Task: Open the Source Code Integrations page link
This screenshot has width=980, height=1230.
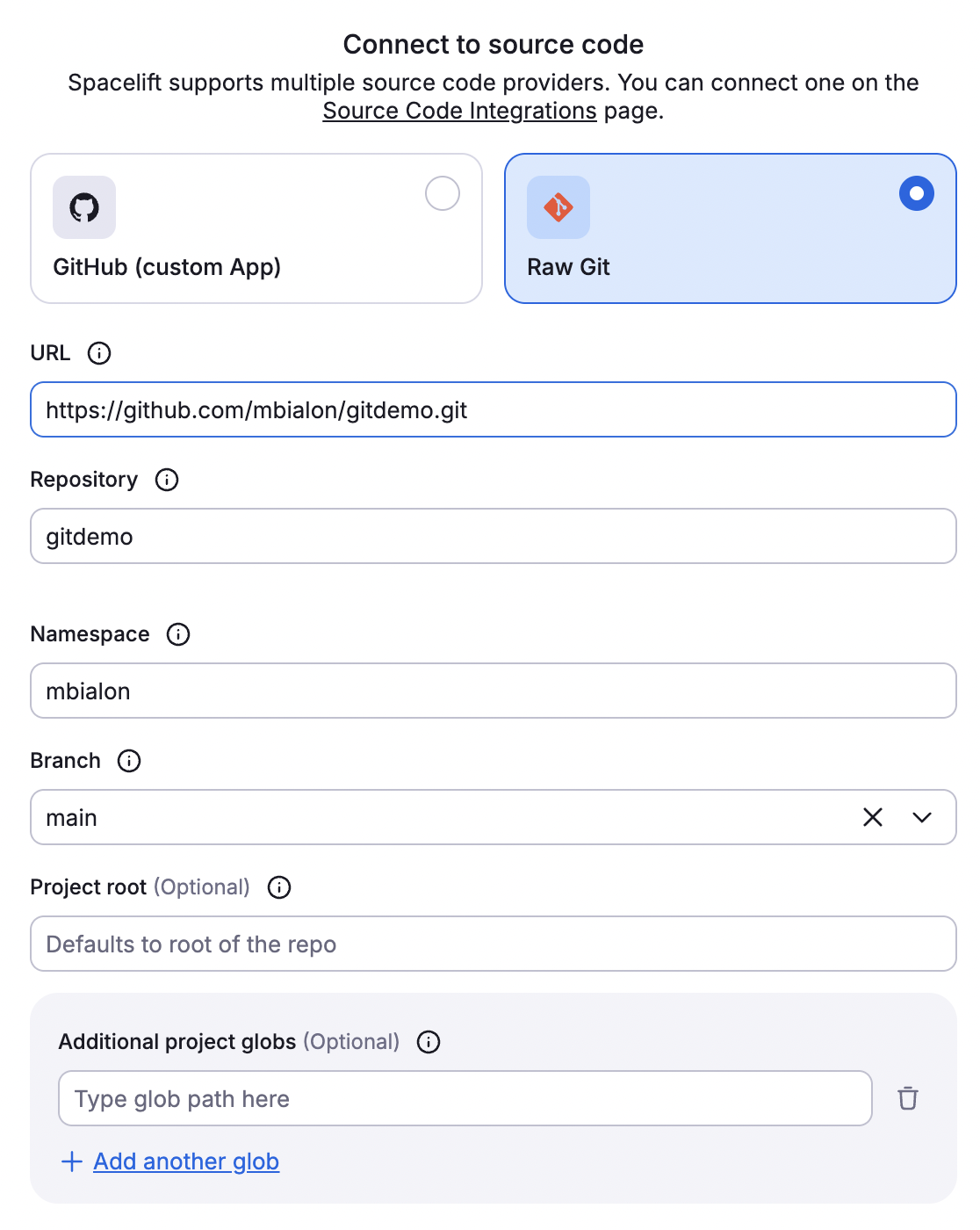Action: coord(459,111)
